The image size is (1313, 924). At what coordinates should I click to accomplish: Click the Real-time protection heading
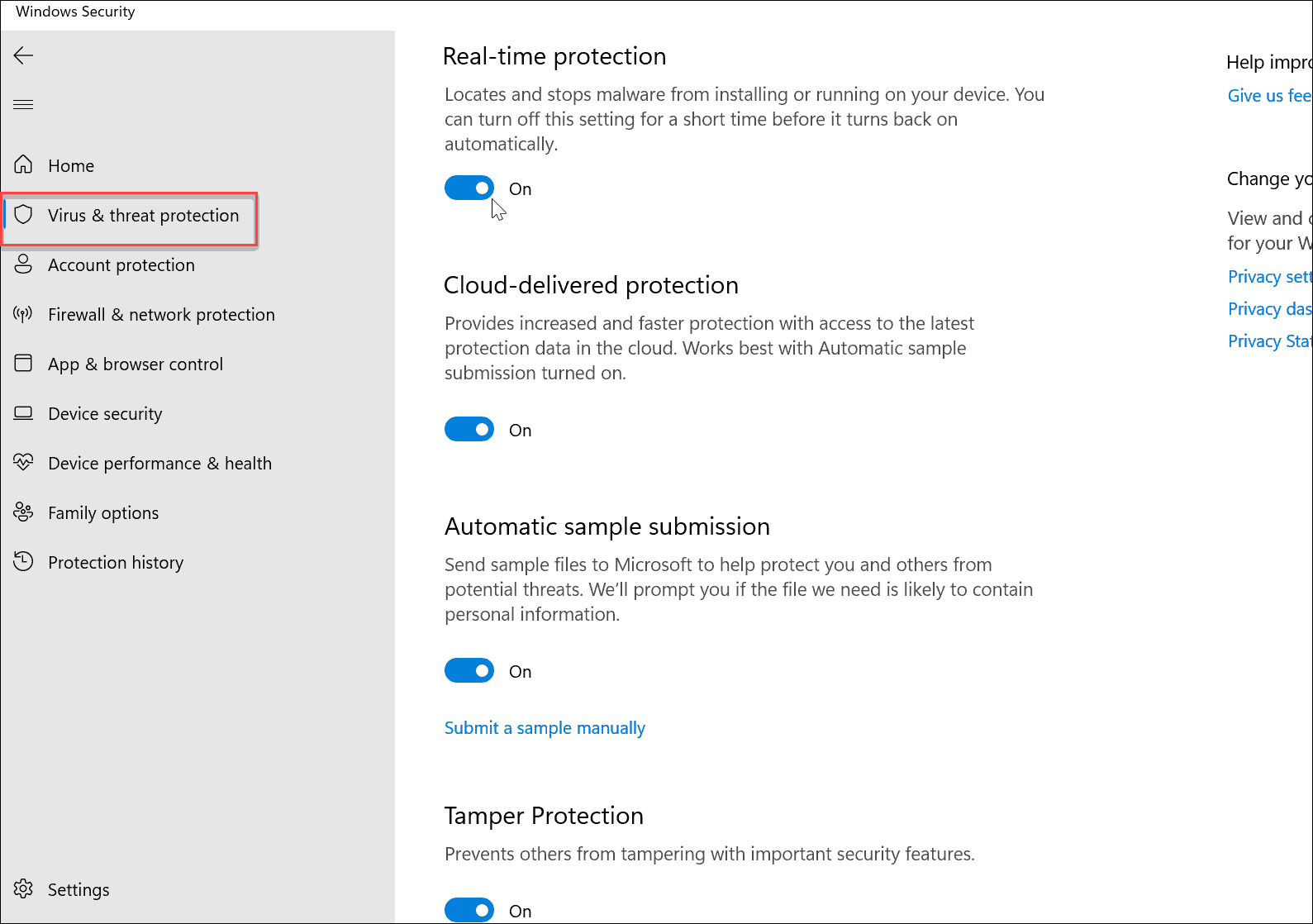pos(554,56)
